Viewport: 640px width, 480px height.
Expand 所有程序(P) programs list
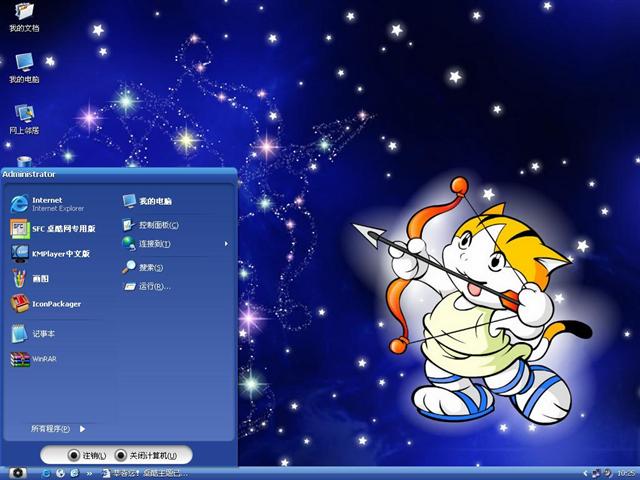(x=58, y=429)
